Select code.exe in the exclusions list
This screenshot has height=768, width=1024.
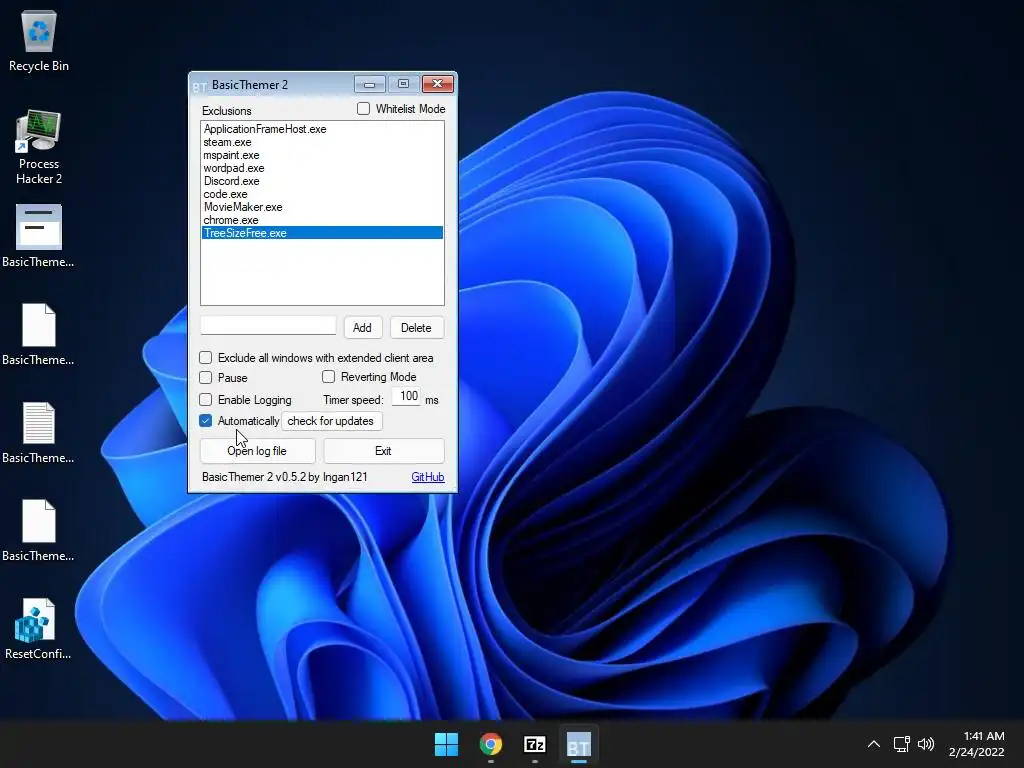(322, 194)
